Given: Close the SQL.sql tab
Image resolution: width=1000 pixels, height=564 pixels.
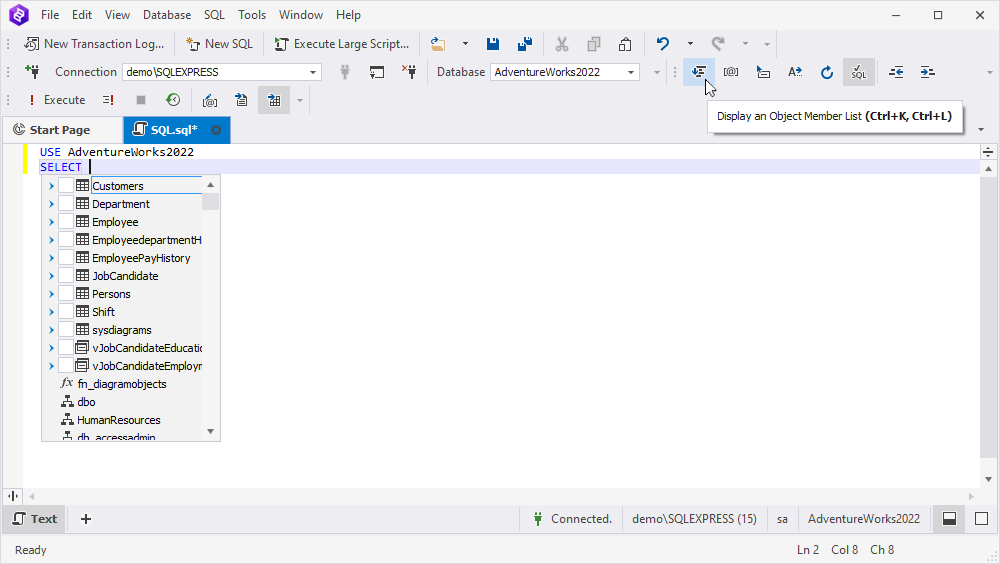Looking at the screenshot, I should point(216,130).
